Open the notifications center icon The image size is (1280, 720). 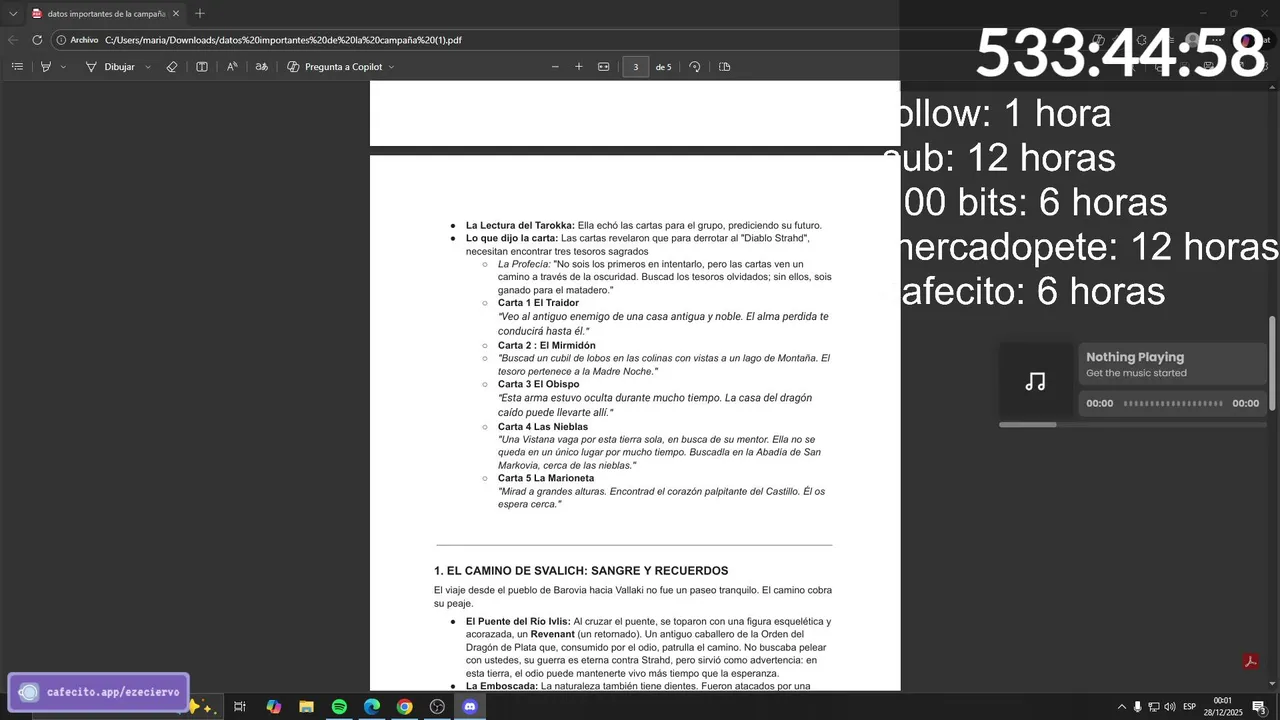[x=1259, y=707]
